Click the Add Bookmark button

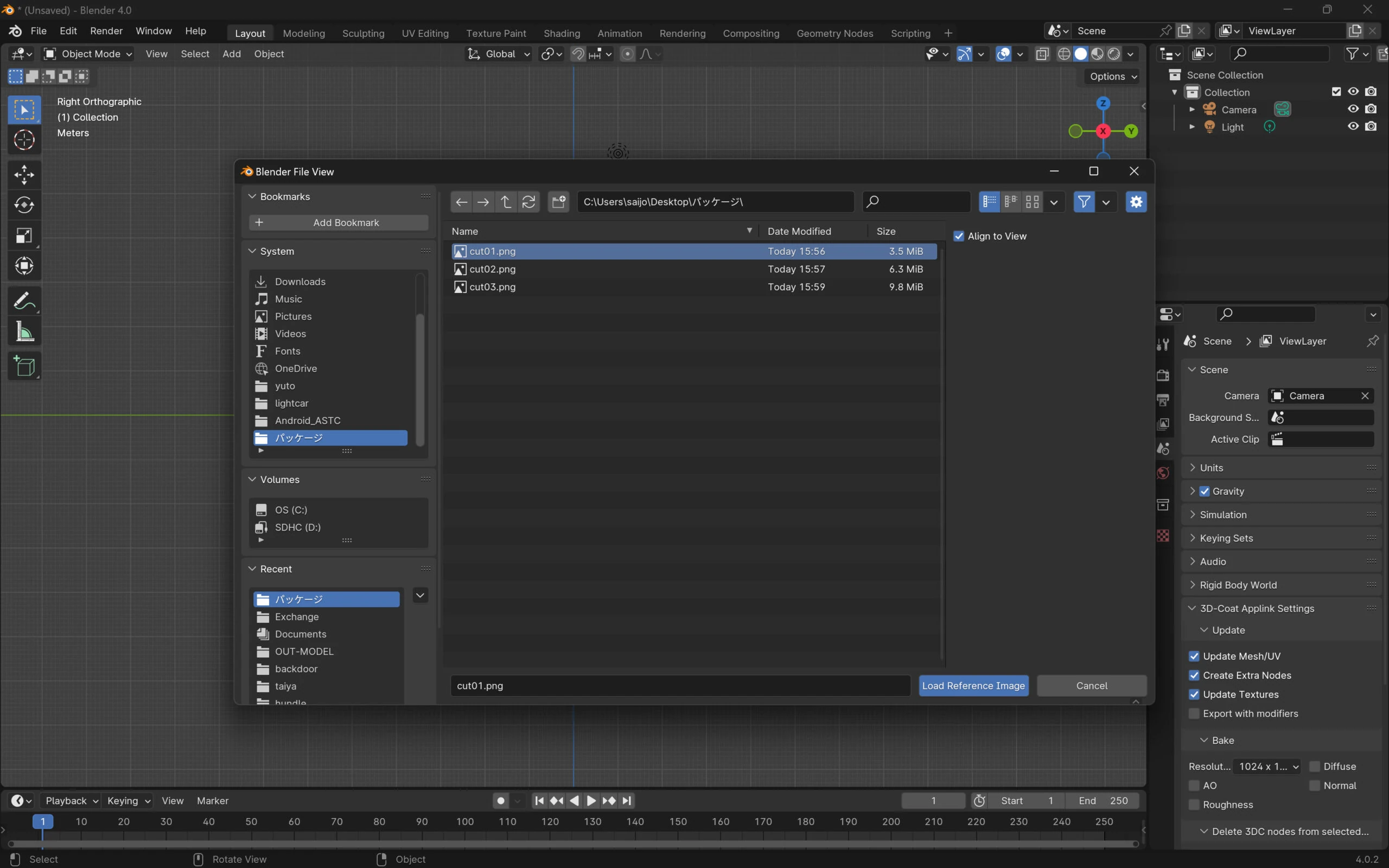click(339, 223)
